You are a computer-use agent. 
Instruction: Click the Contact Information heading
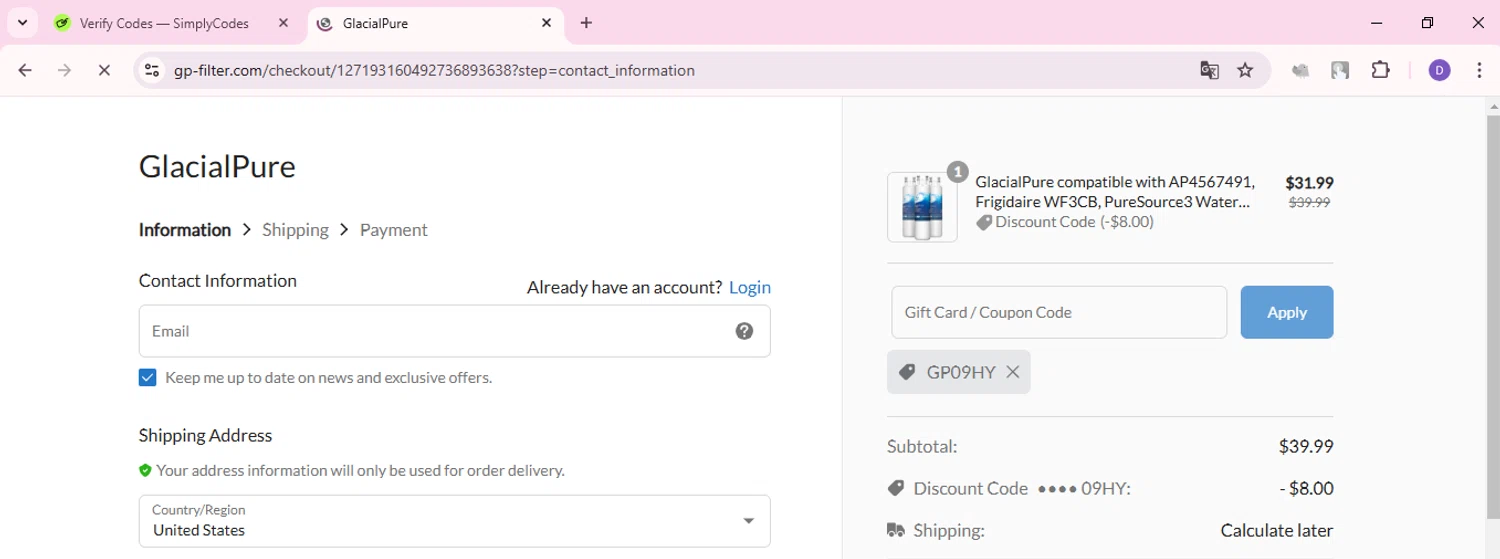(218, 281)
